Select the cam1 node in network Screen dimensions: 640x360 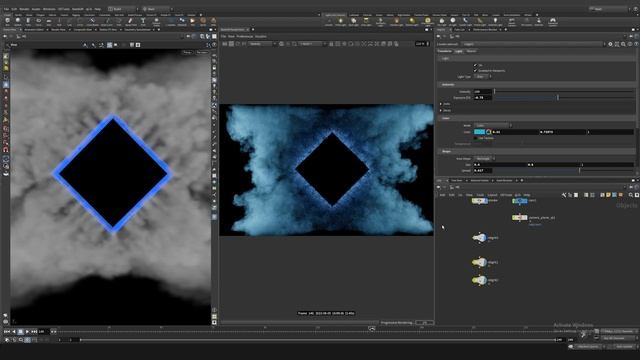click(520, 201)
